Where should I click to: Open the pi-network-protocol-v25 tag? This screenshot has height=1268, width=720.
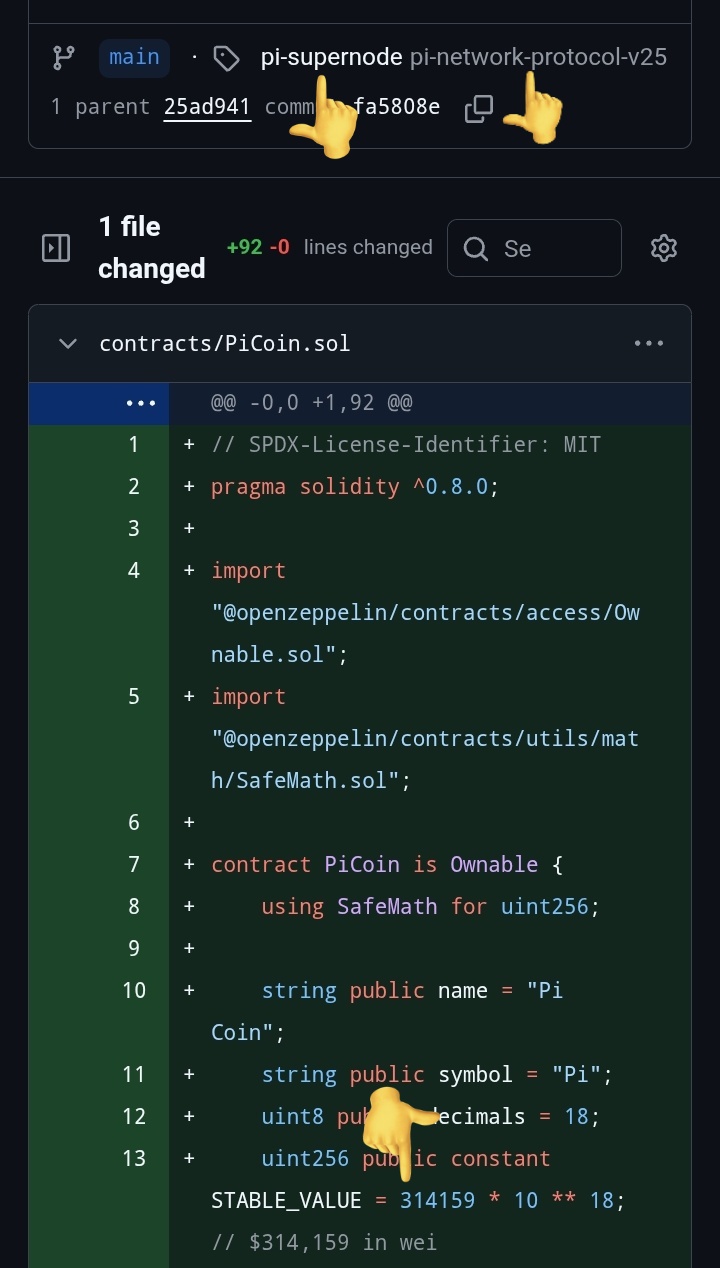(x=538, y=57)
